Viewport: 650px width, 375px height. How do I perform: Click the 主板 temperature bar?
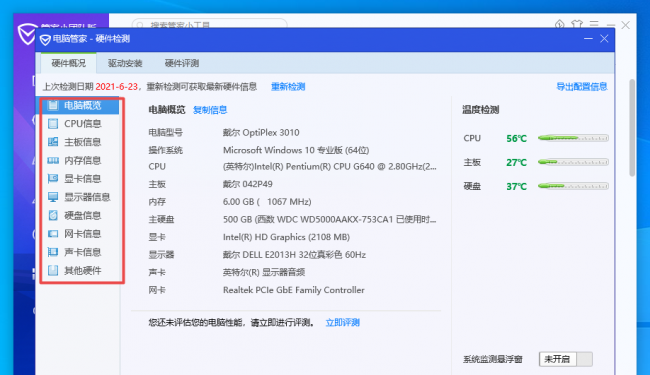tap(573, 162)
